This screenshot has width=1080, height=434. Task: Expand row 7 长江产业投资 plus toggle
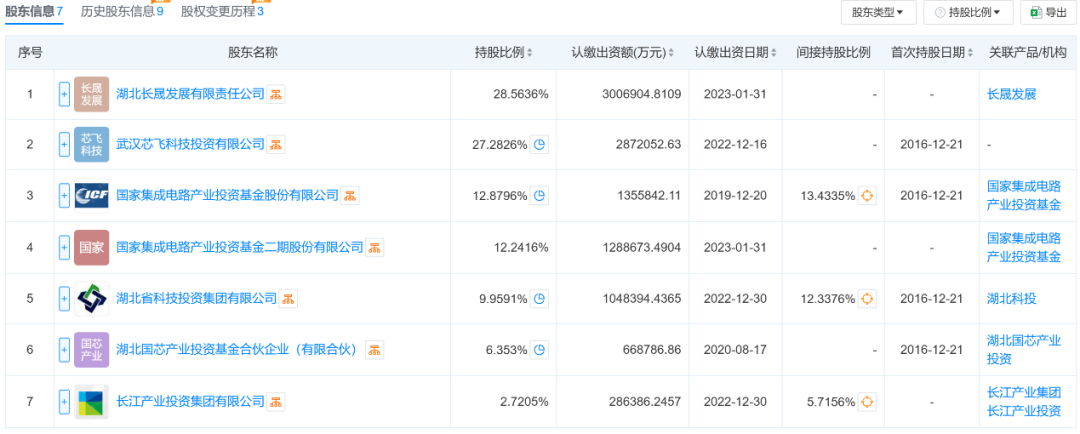(x=64, y=402)
